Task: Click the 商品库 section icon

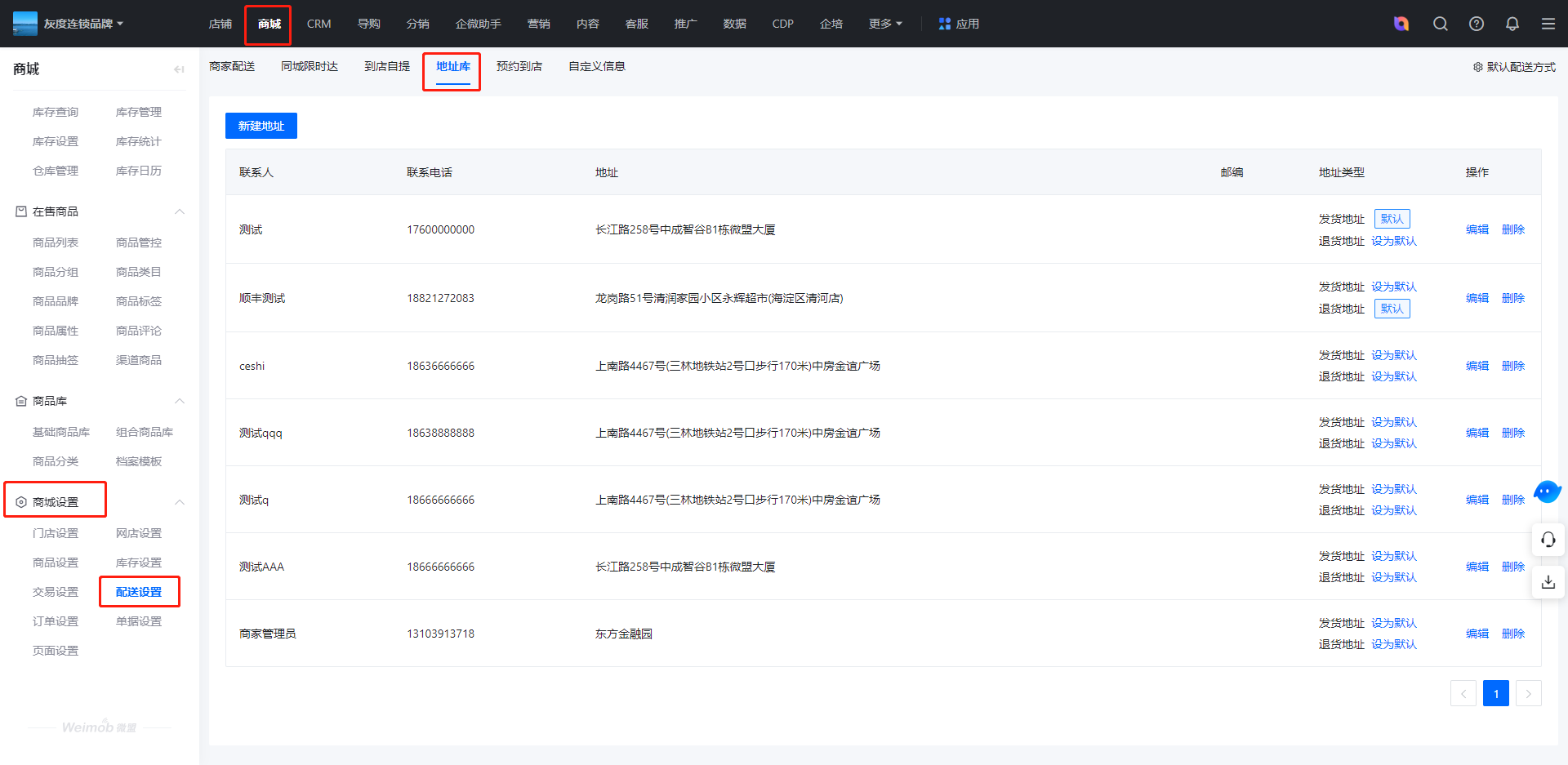Action: pos(21,401)
